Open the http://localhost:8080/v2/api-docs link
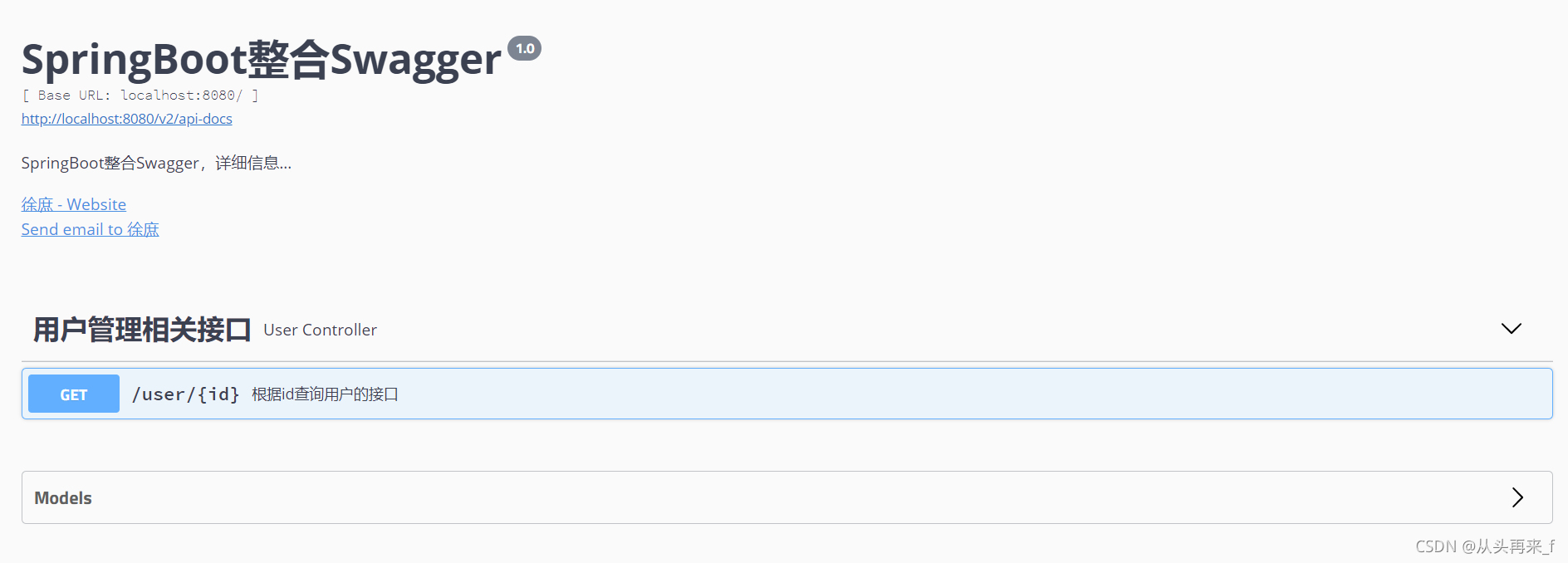The height and width of the screenshot is (563, 1568). (x=126, y=119)
